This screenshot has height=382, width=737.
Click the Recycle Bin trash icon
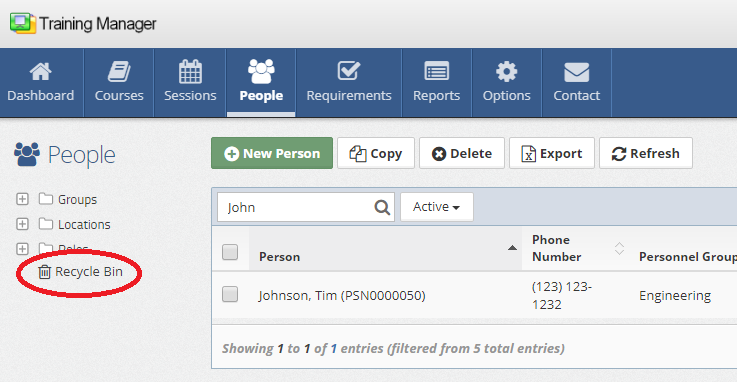(x=44, y=272)
